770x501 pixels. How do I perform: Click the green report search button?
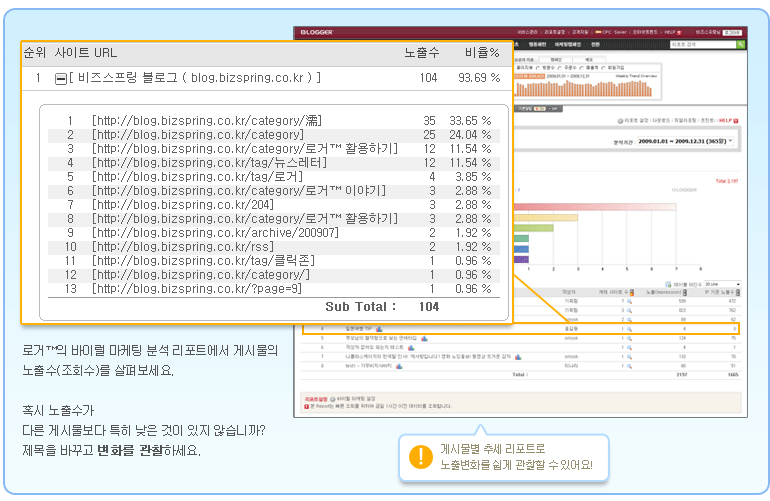[x=741, y=45]
